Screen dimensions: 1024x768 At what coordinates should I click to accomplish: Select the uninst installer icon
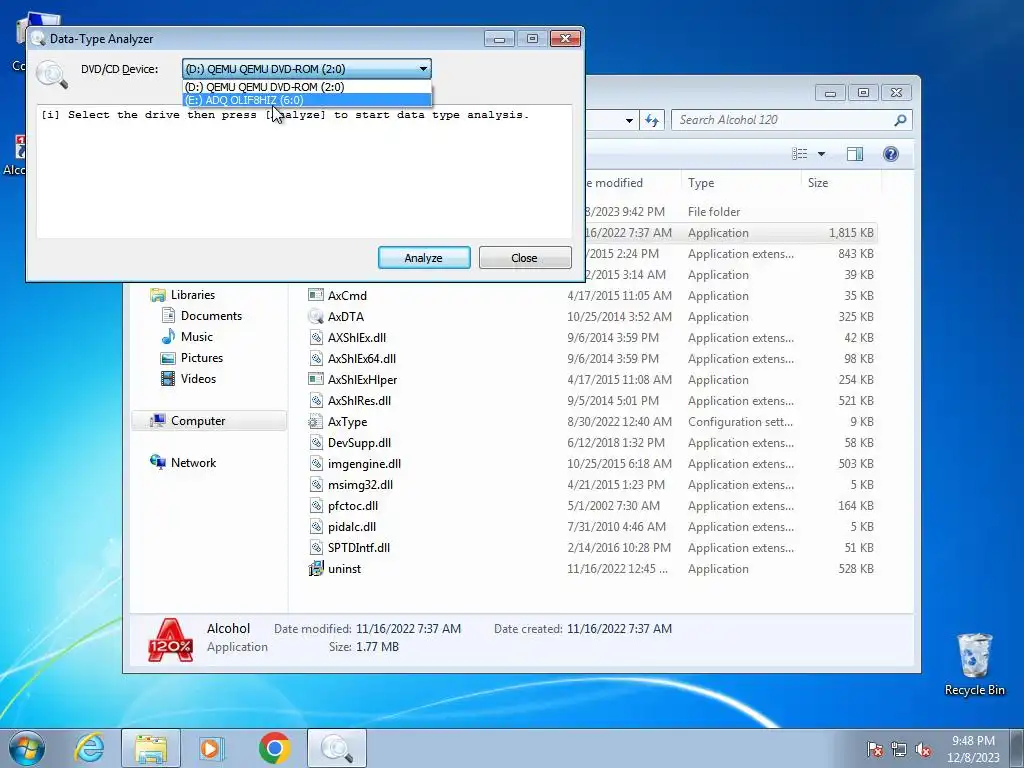(315, 569)
